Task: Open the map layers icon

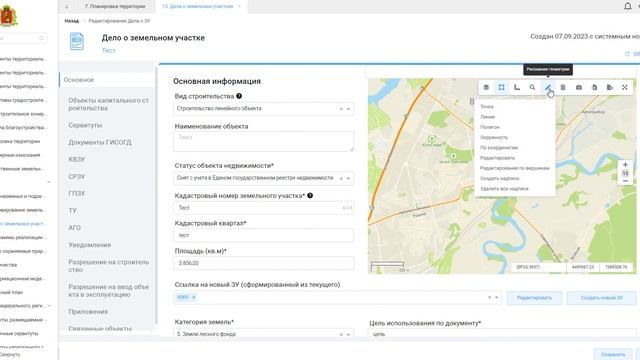Action: pyautogui.click(x=486, y=87)
